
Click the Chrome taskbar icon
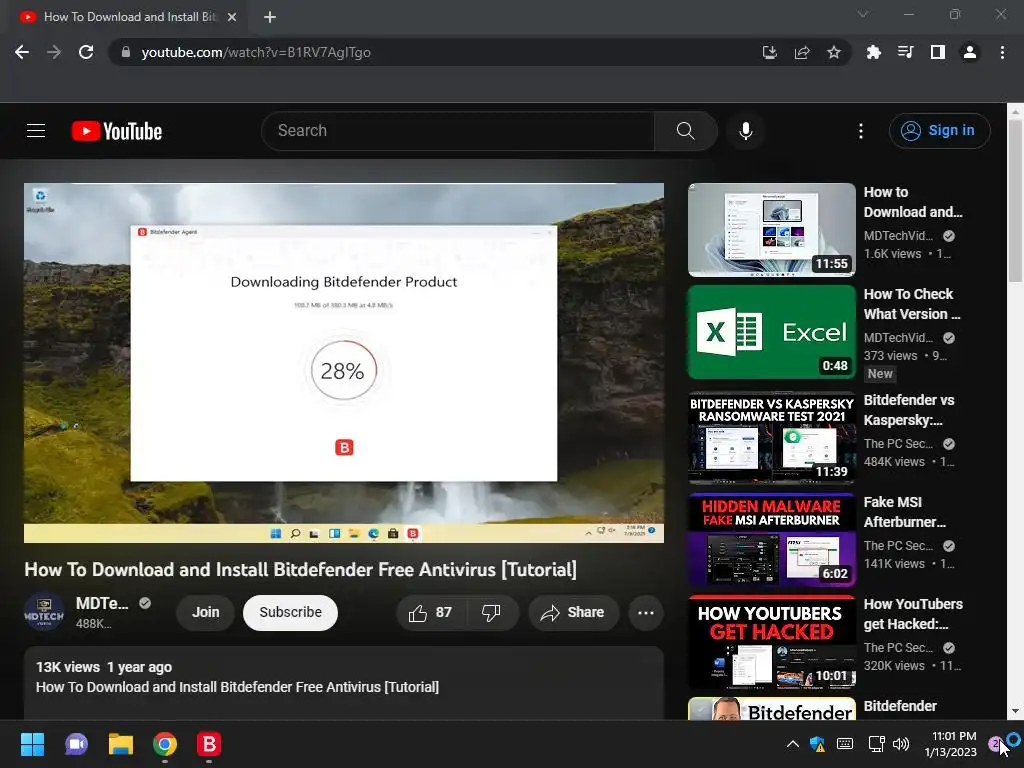pos(165,744)
